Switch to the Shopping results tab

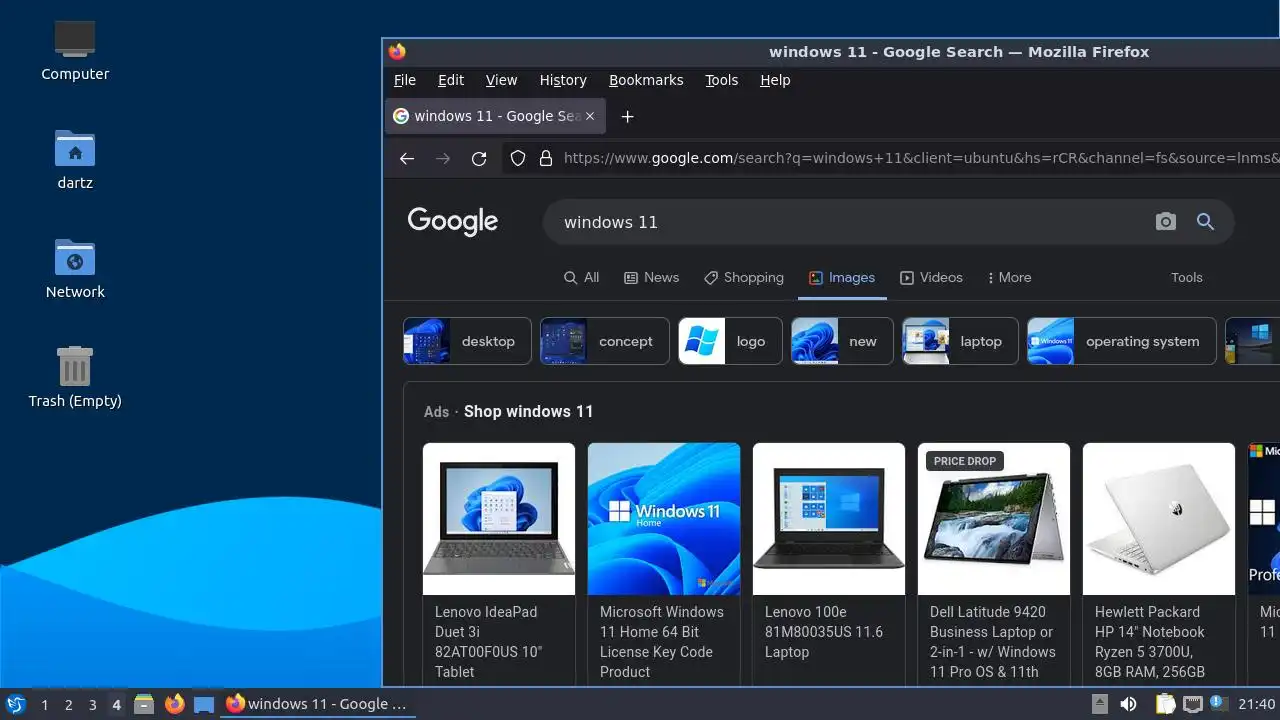[x=743, y=278]
